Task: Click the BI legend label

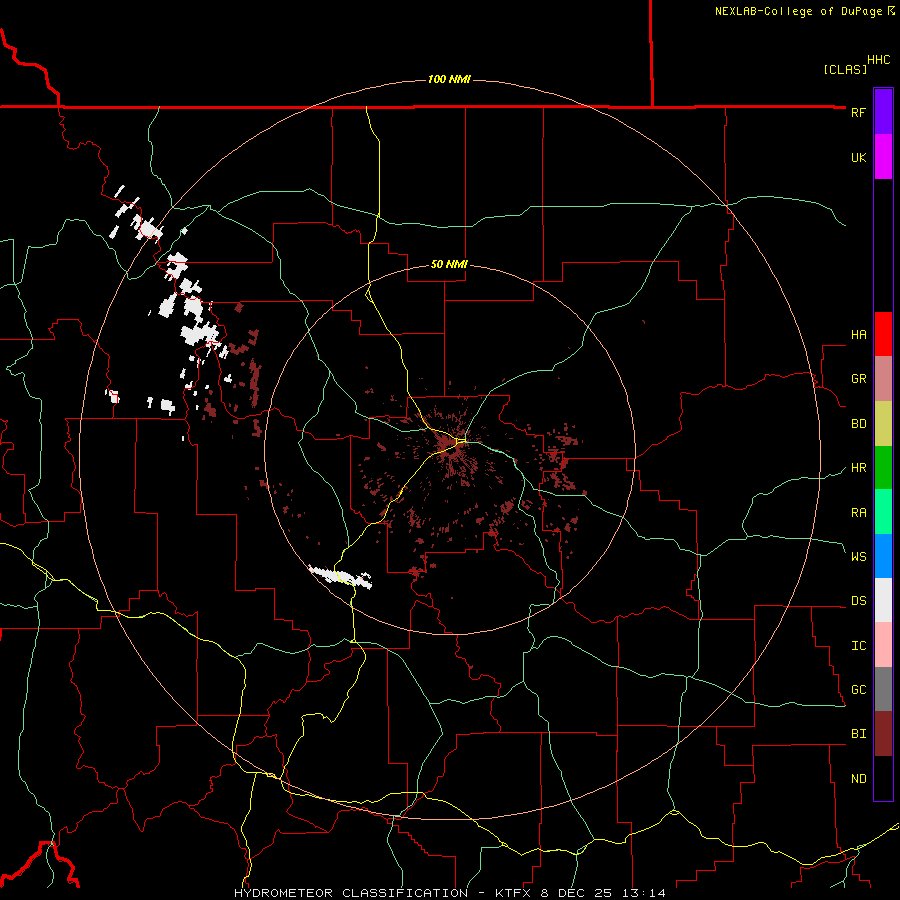Action: coord(858,734)
